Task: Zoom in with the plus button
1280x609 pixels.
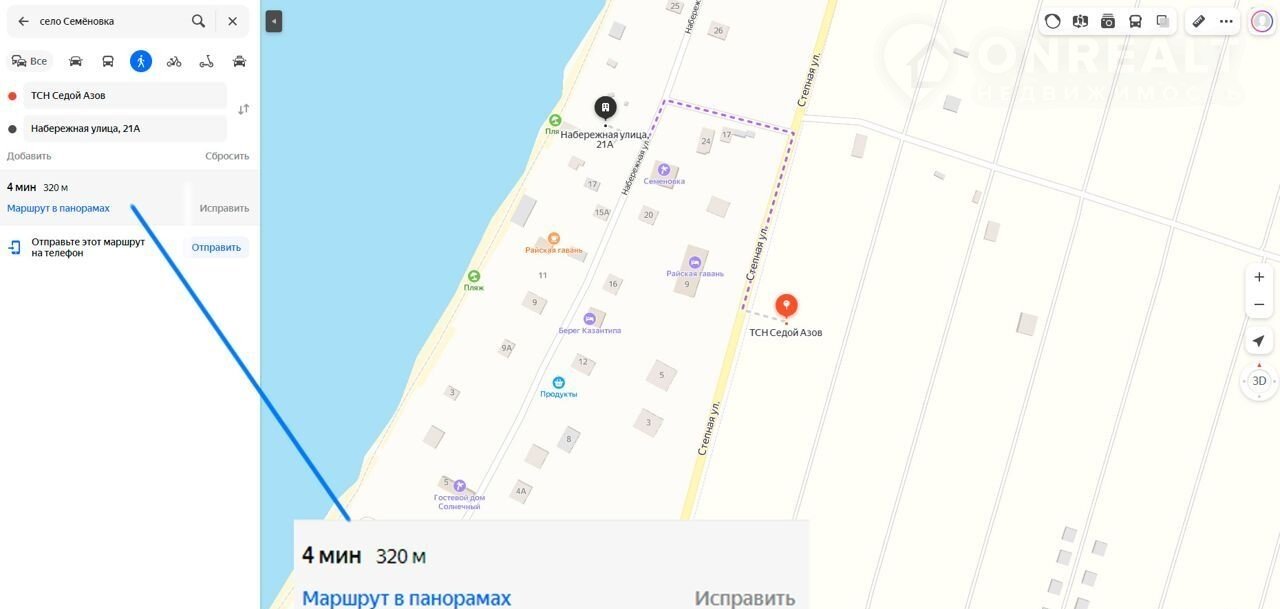Action: [x=1259, y=277]
